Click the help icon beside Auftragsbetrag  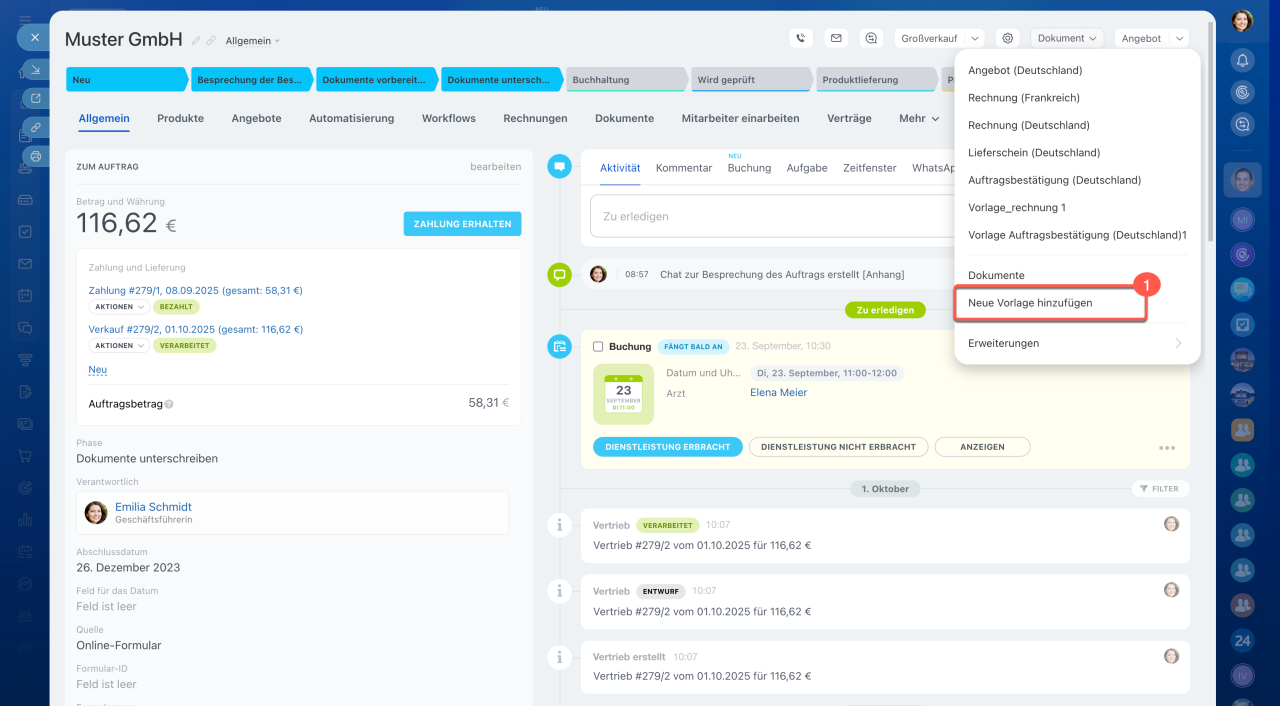tap(169, 404)
